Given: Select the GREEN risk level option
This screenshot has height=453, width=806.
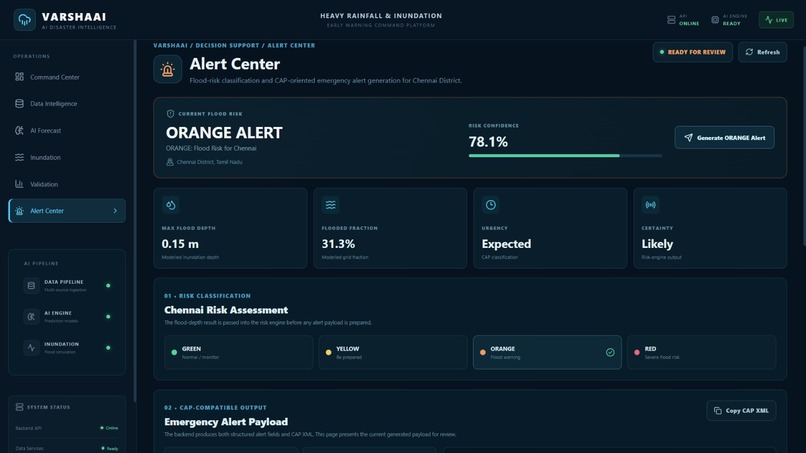Looking at the screenshot, I should tap(239, 352).
